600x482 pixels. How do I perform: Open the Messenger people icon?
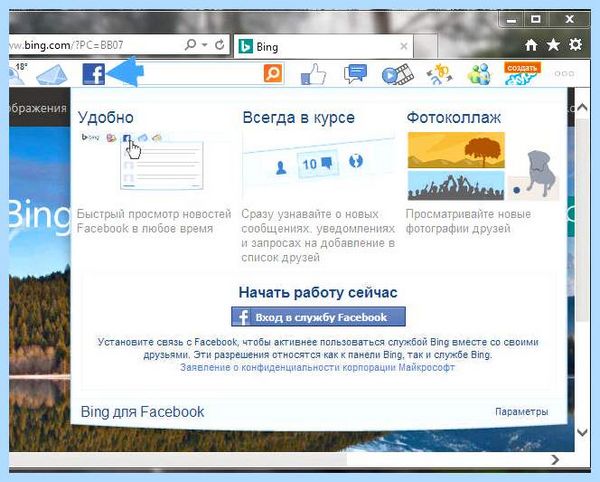[479, 74]
